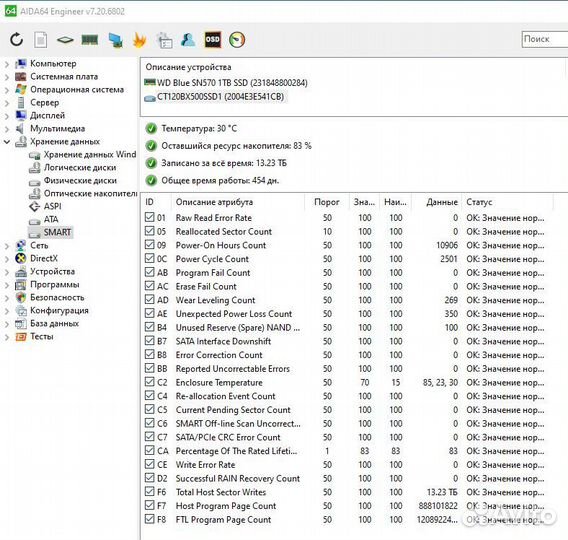
Task: Open the Report page icon
Action: point(41,39)
